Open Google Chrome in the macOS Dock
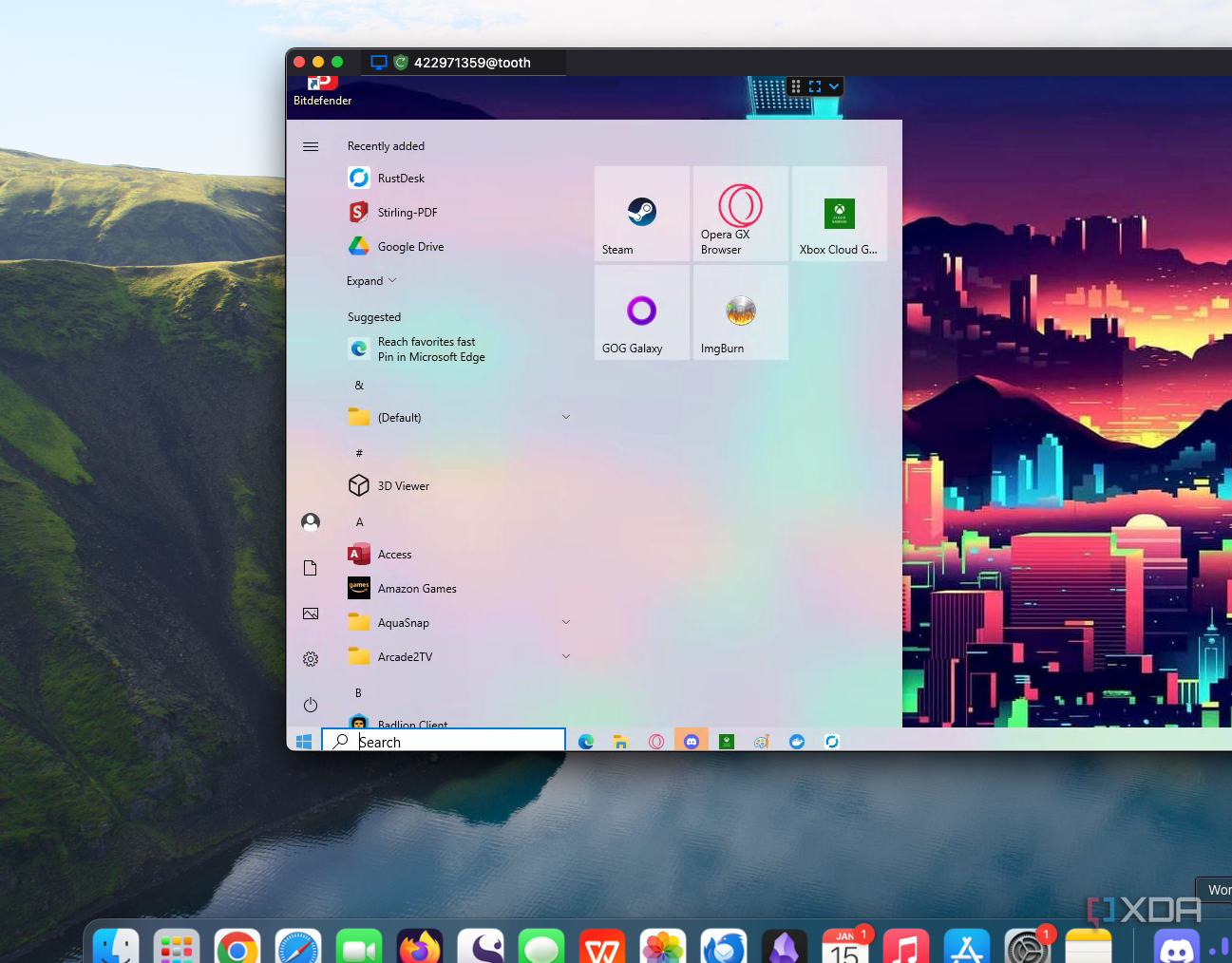Image resolution: width=1232 pixels, height=963 pixels. [237, 948]
